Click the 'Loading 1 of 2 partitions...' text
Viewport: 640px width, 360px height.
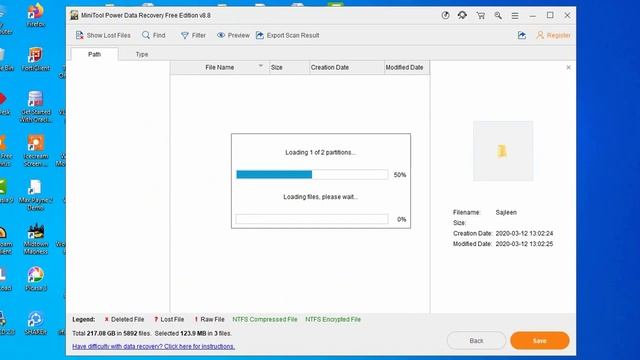tap(320, 153)
